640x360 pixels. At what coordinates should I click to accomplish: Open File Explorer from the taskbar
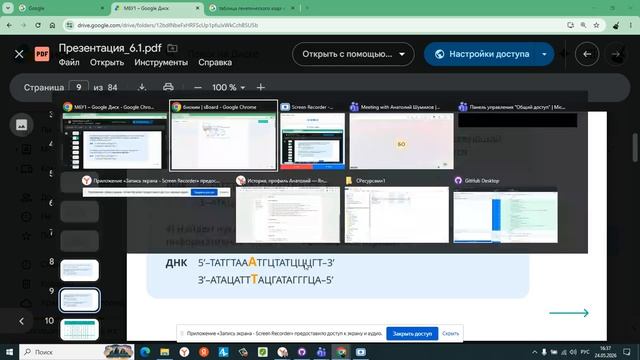tap(164, 352)
